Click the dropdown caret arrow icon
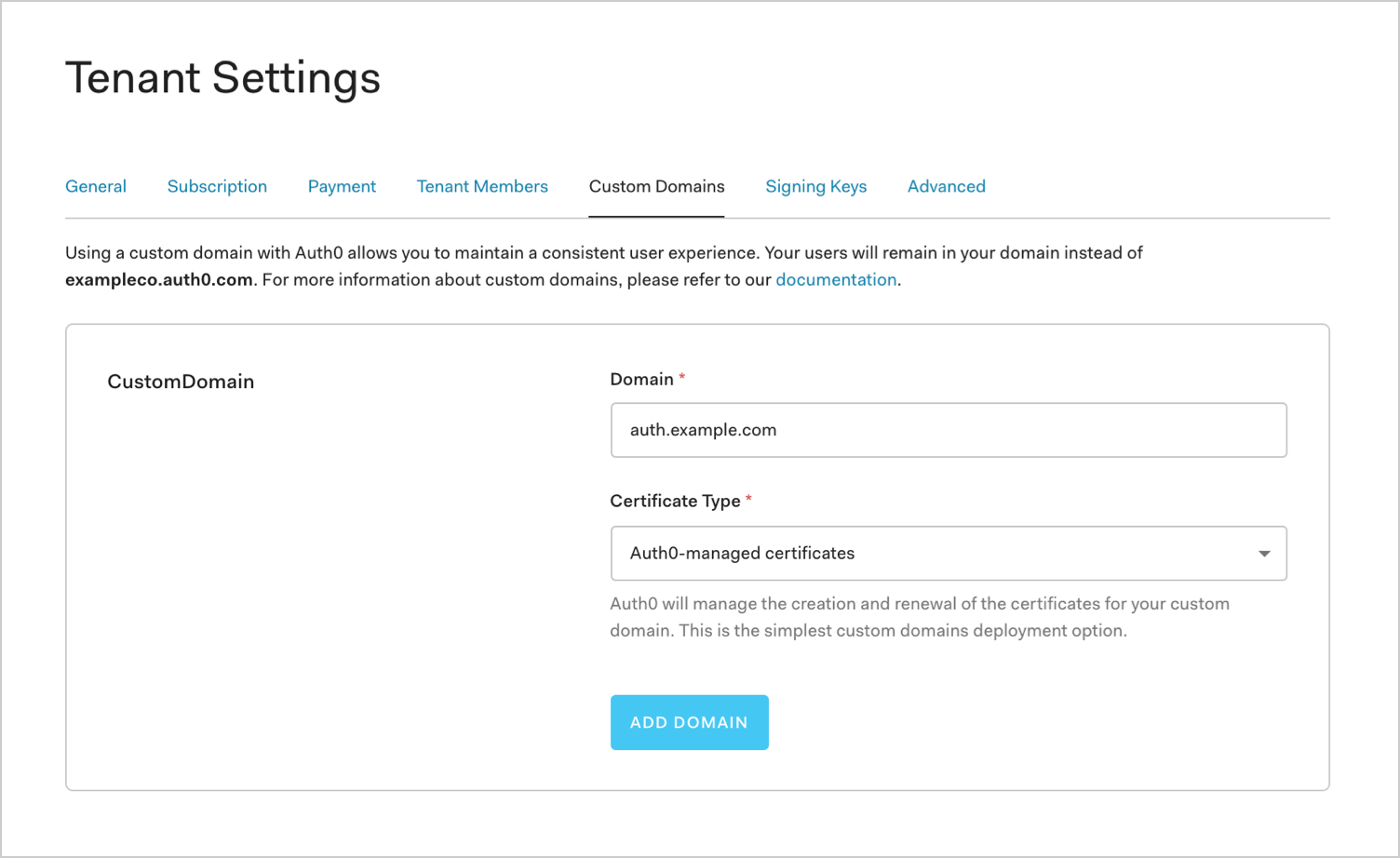1400x858 pixels. coord(1264,554)
